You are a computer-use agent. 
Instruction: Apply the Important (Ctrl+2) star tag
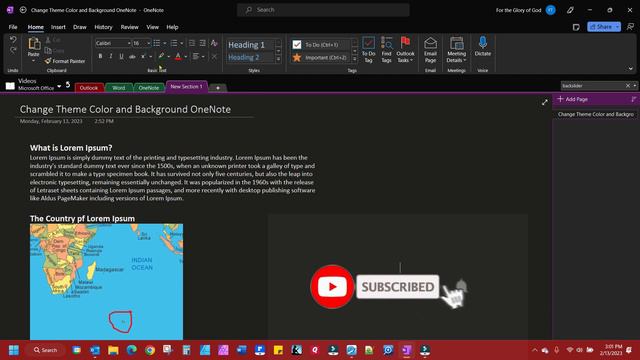pyautogui.click(x=321, y=58)
